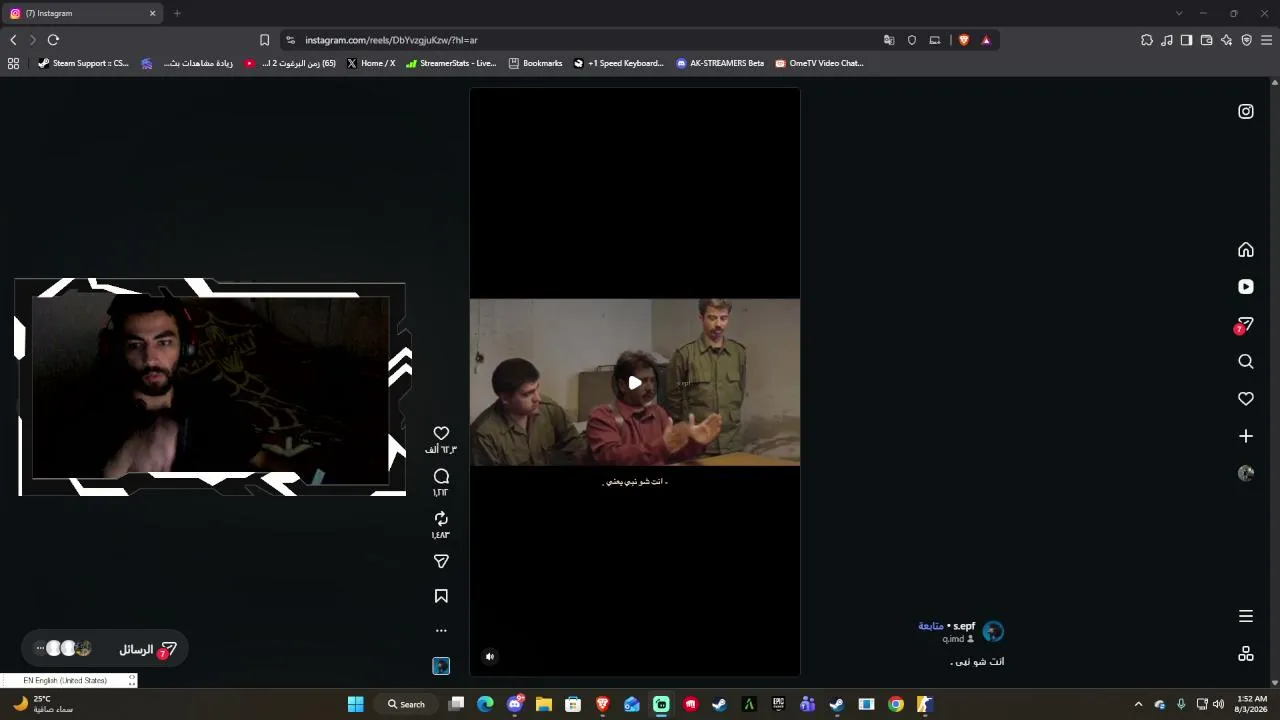This screenshot has height=720, width=1280.
Task: Open the weather widget showing 25°C
Action: 42,704
